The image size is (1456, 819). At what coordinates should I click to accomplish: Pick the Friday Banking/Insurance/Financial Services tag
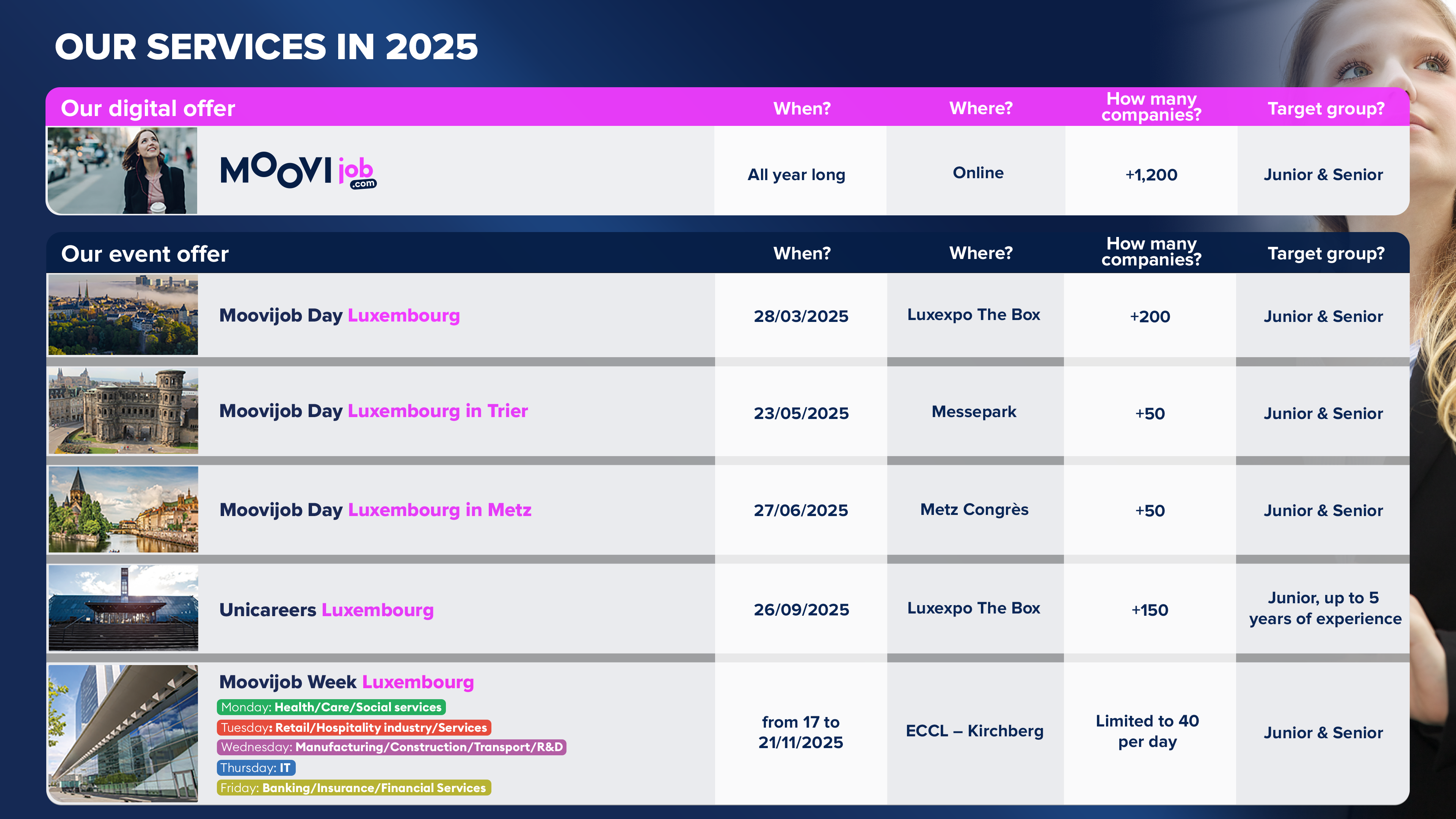coord(353,788)
